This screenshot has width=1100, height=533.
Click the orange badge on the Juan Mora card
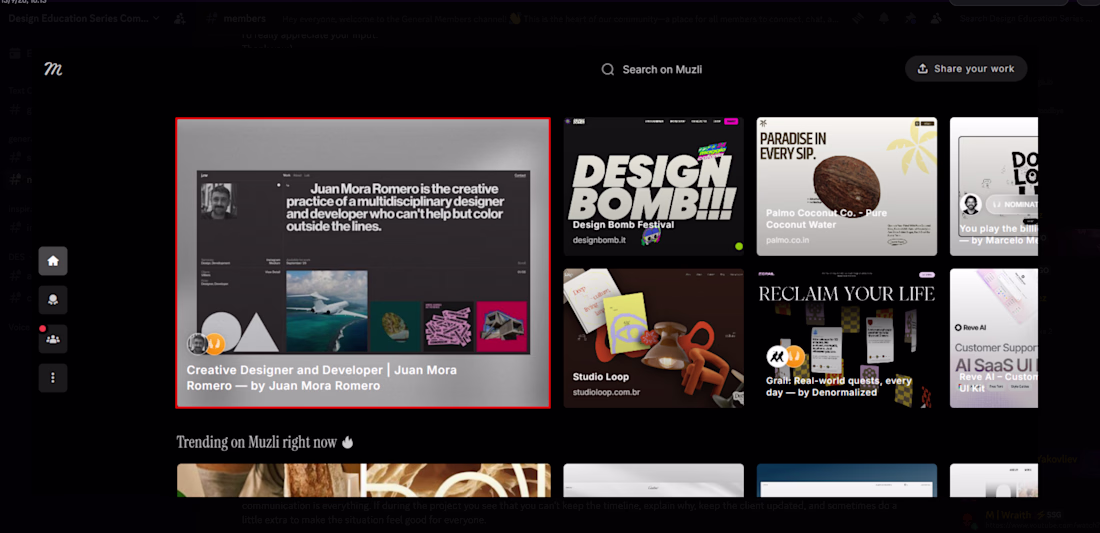click(x=214, y=344)
